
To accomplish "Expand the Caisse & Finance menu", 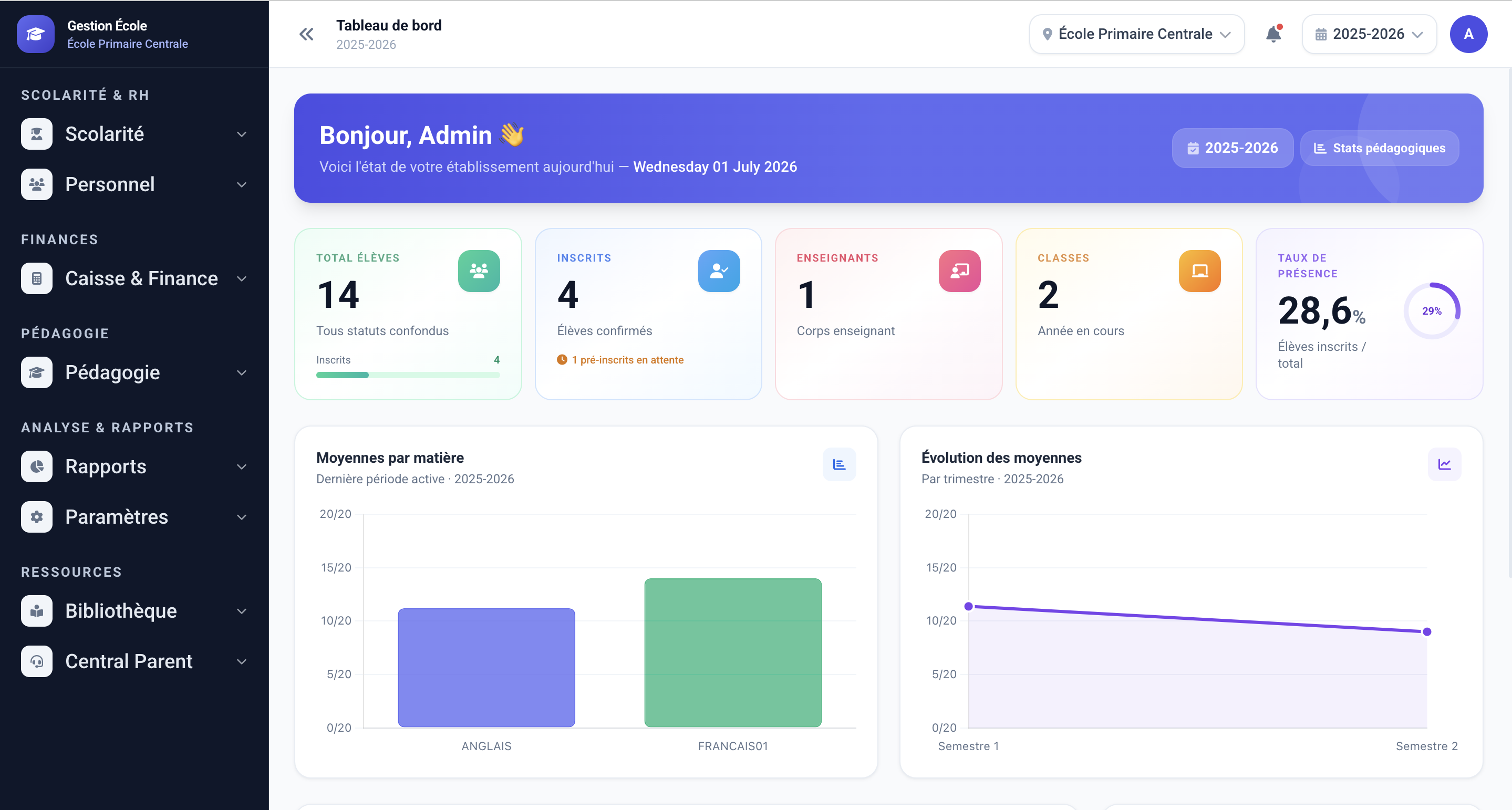I will pyautogui.click(x=134, y=278).
